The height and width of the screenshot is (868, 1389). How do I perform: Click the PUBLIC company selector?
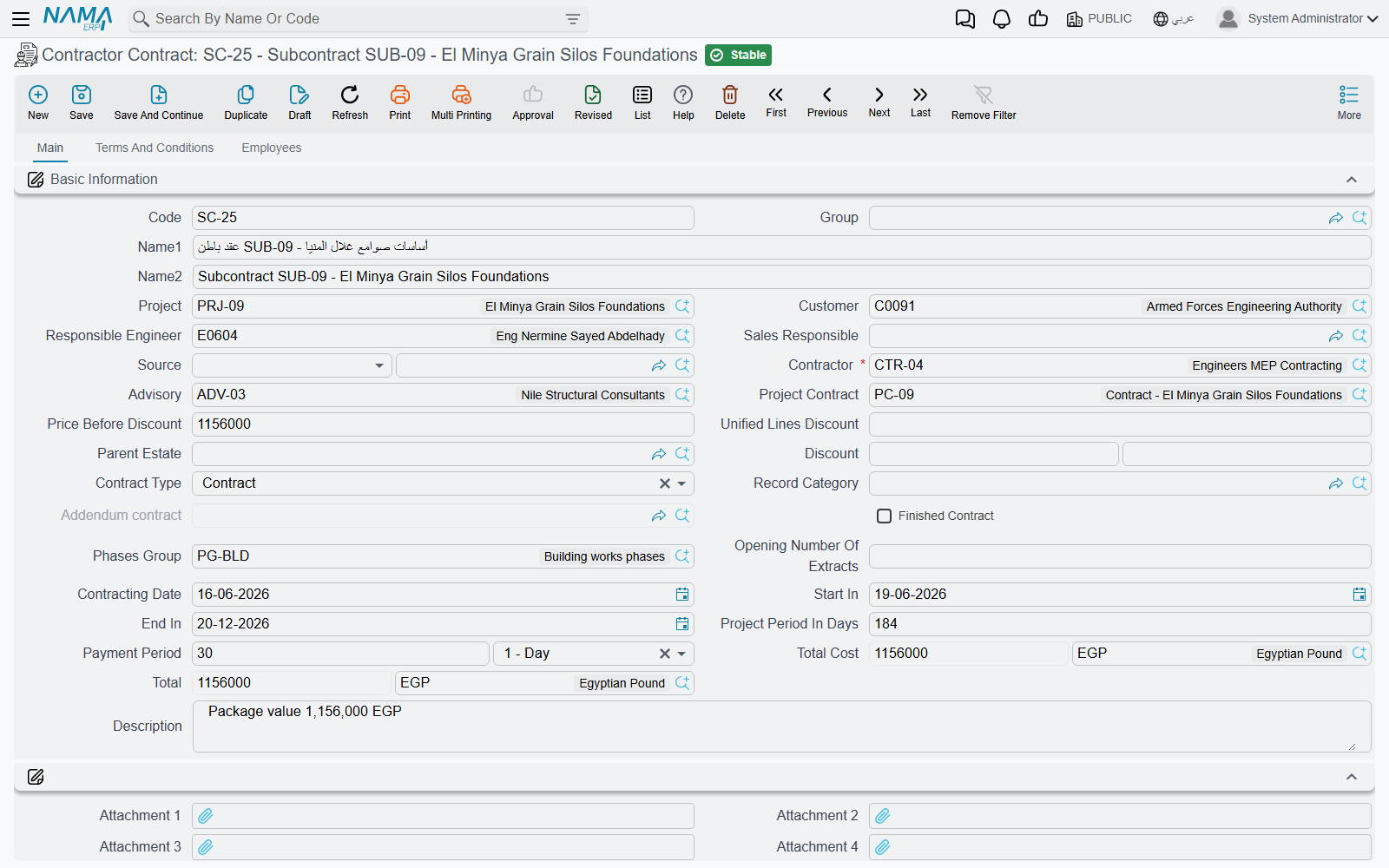[1099, 19]
